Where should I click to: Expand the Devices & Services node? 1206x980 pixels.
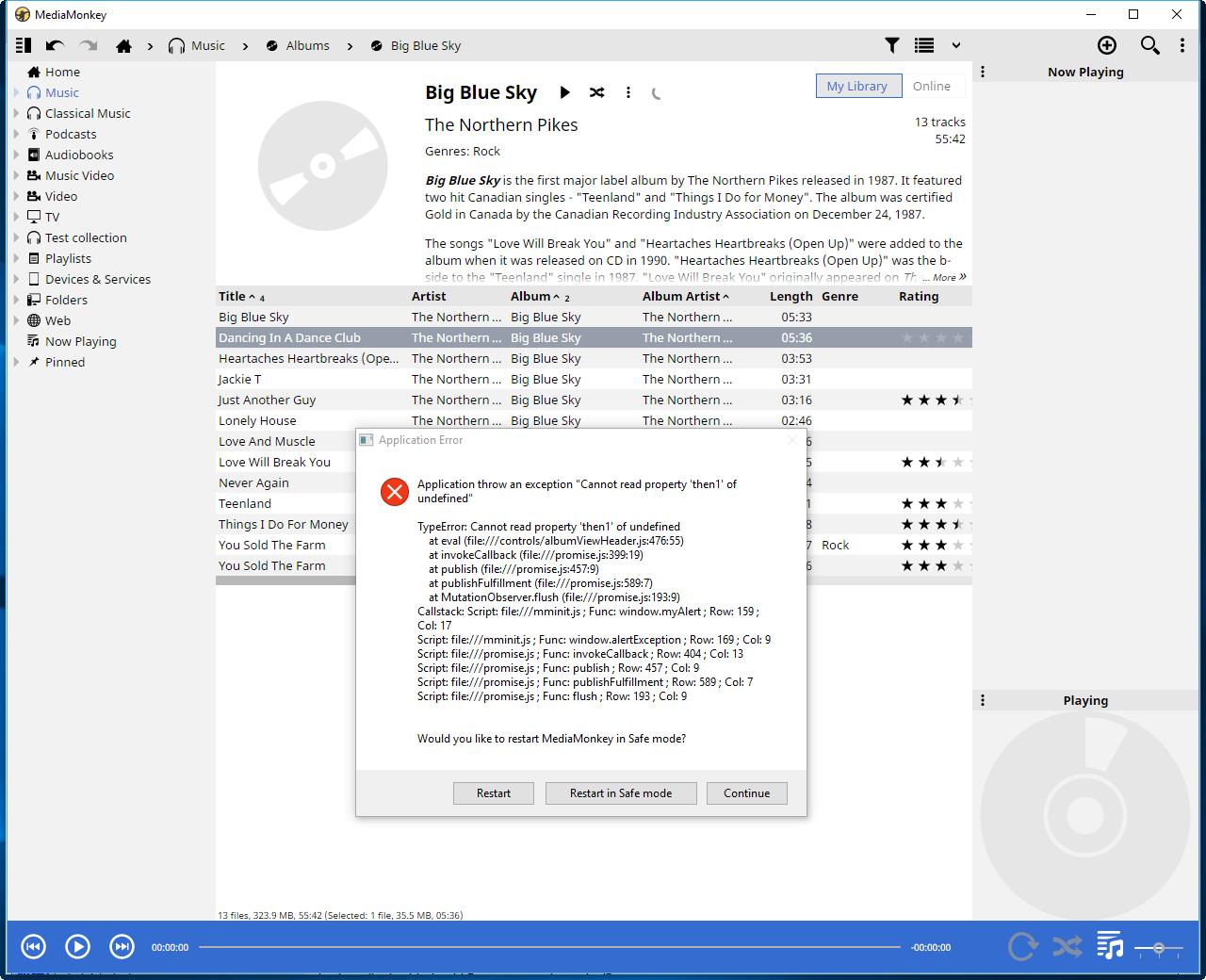[x=16, y=279]
